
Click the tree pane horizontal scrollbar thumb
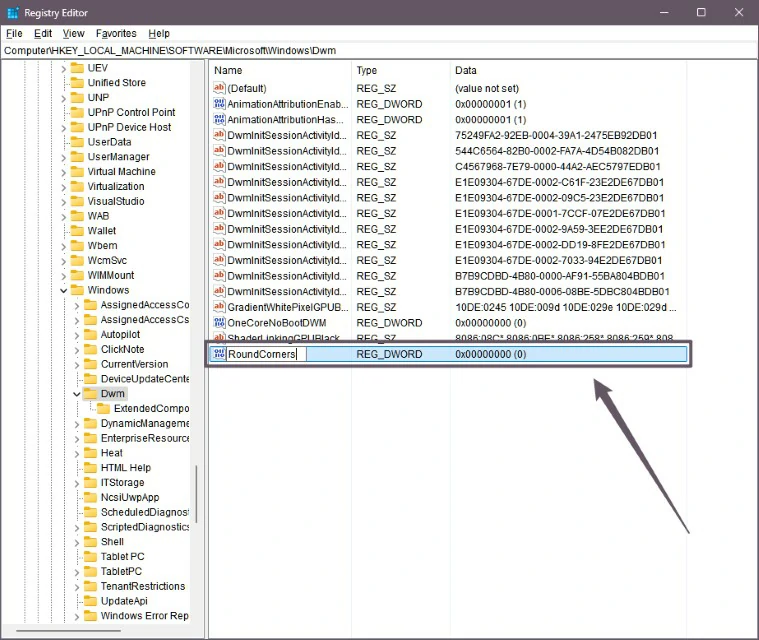[x=68, y=631]
